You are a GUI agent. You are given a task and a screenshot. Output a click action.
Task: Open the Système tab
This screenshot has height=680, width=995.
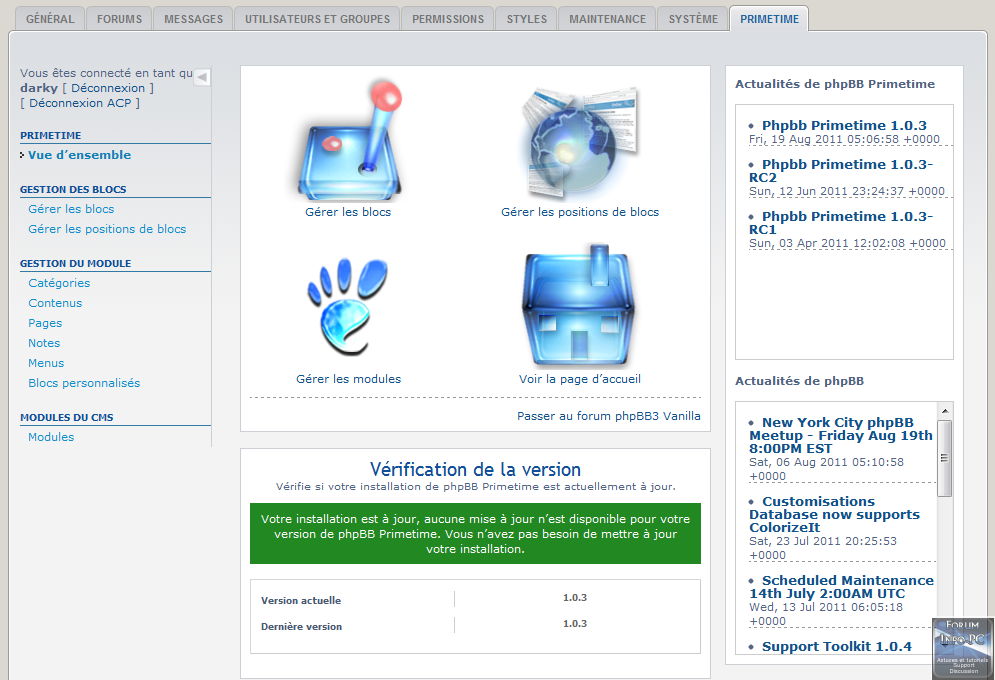point(693,19)
